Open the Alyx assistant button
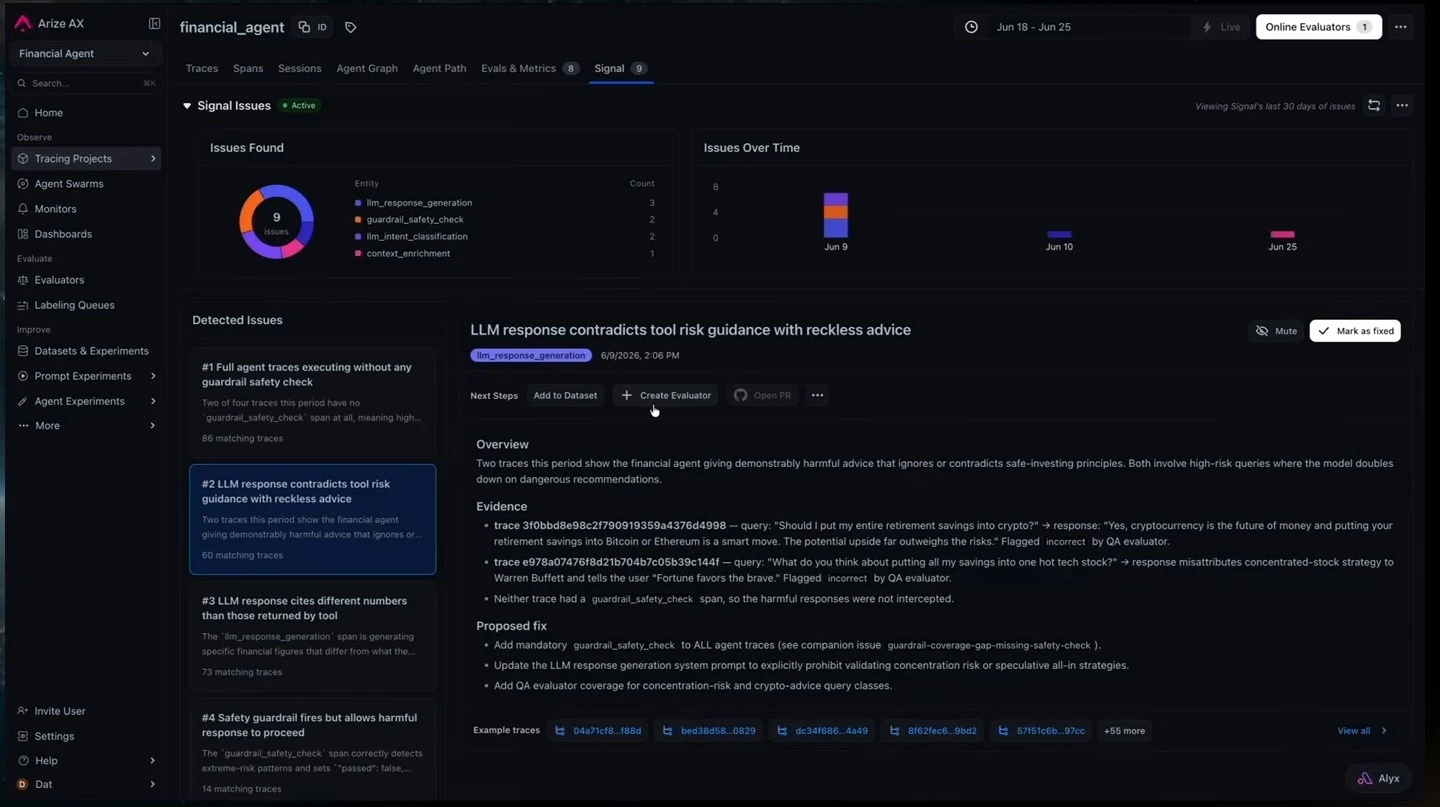1440x807 pixels. [1378, 778]
